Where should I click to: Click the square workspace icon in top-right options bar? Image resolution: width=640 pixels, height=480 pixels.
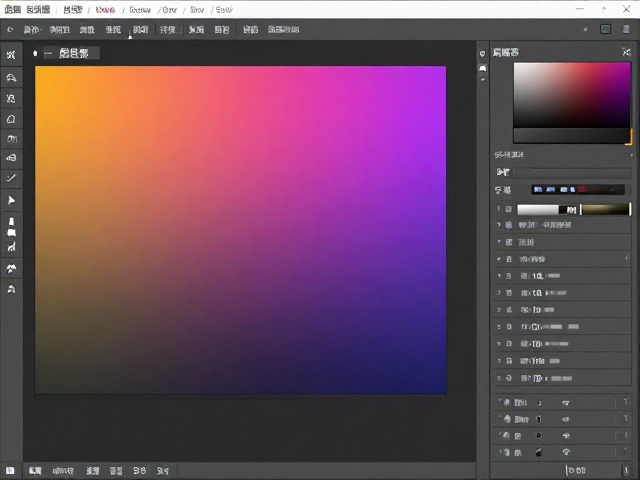click(x=605, y=29)
